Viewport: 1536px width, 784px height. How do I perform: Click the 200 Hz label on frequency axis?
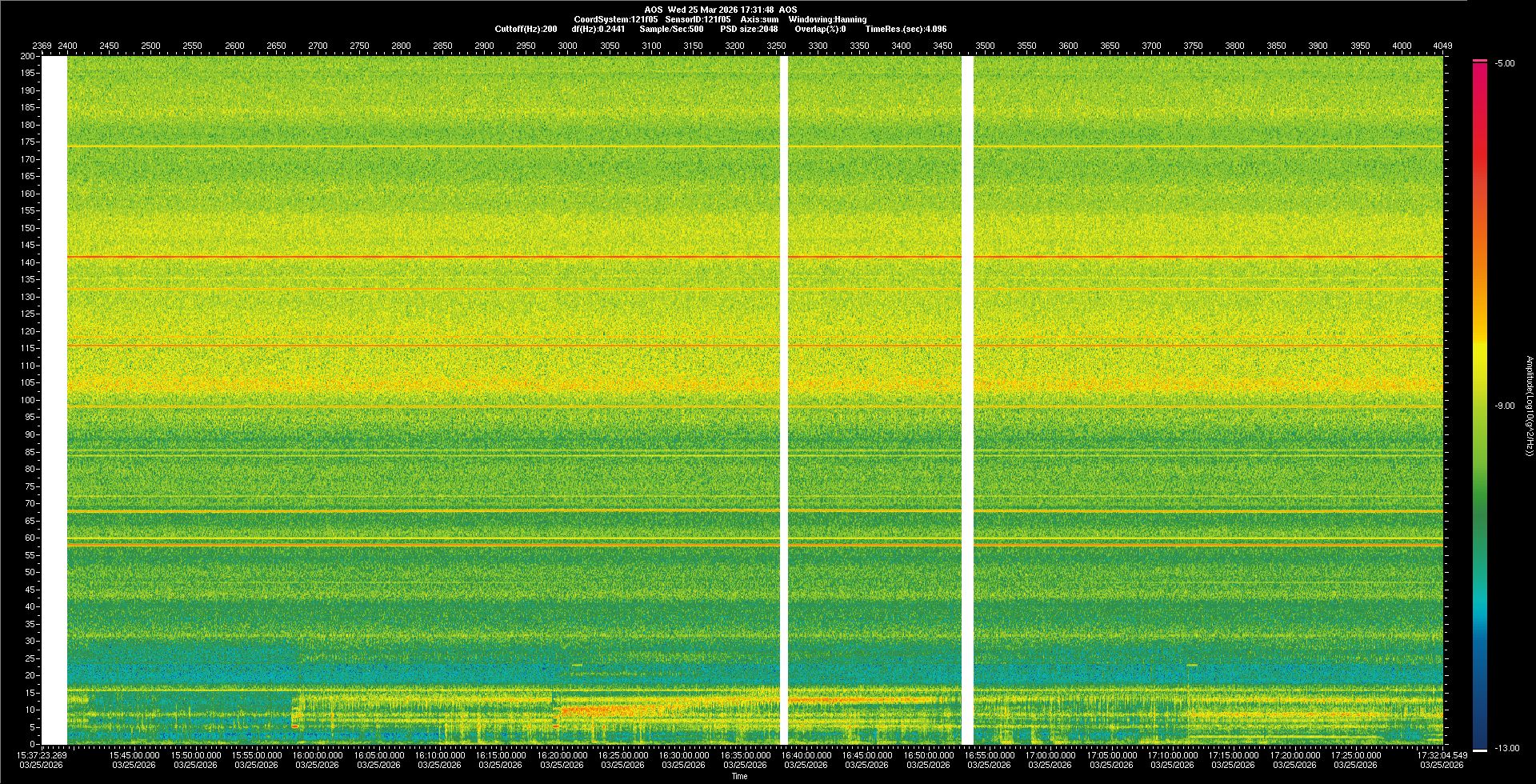(x=29, y=57)
